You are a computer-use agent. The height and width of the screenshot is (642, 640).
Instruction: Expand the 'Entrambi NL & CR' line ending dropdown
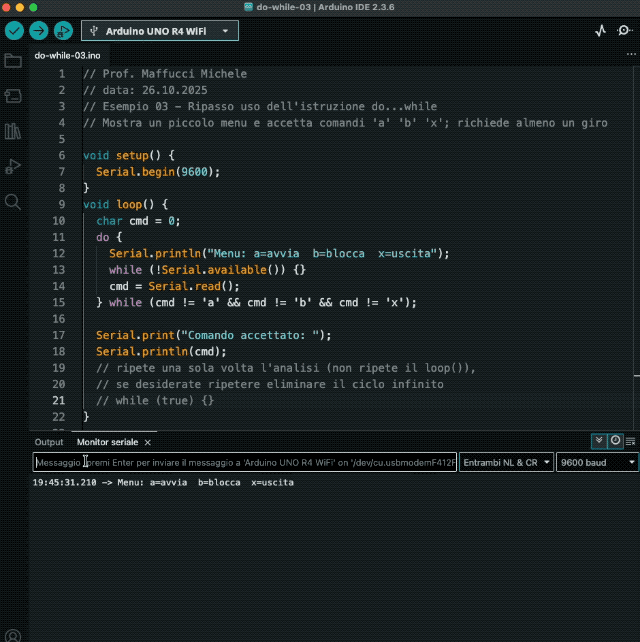pos(506,463)
